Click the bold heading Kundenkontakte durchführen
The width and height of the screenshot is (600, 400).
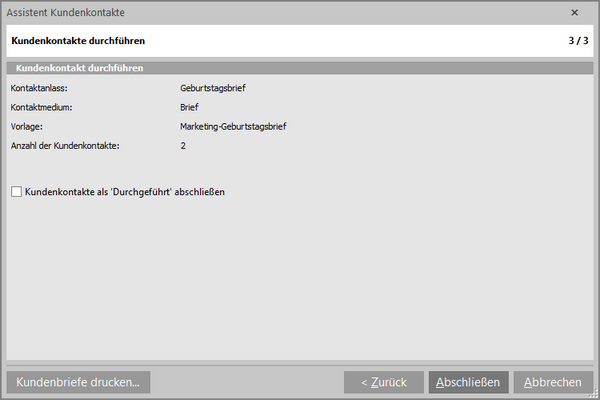click(77, 42)
